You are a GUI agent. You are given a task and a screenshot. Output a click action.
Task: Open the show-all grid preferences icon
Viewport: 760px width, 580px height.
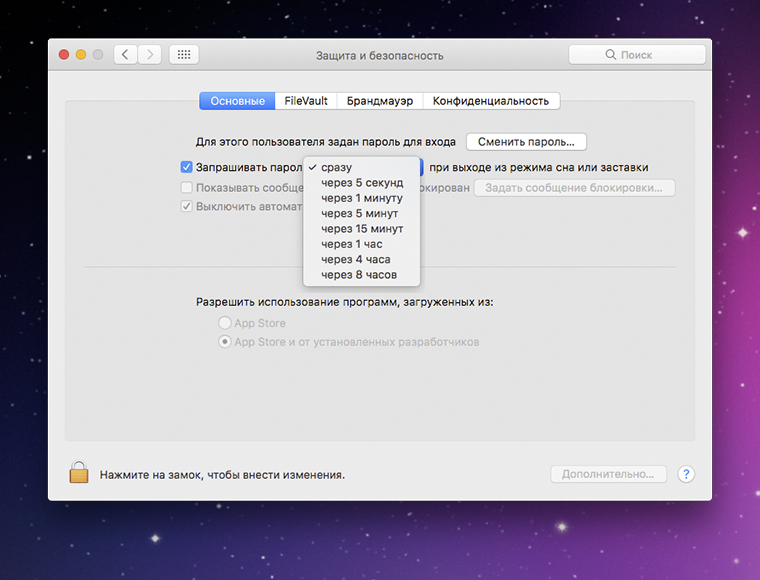tap(184, 55)
